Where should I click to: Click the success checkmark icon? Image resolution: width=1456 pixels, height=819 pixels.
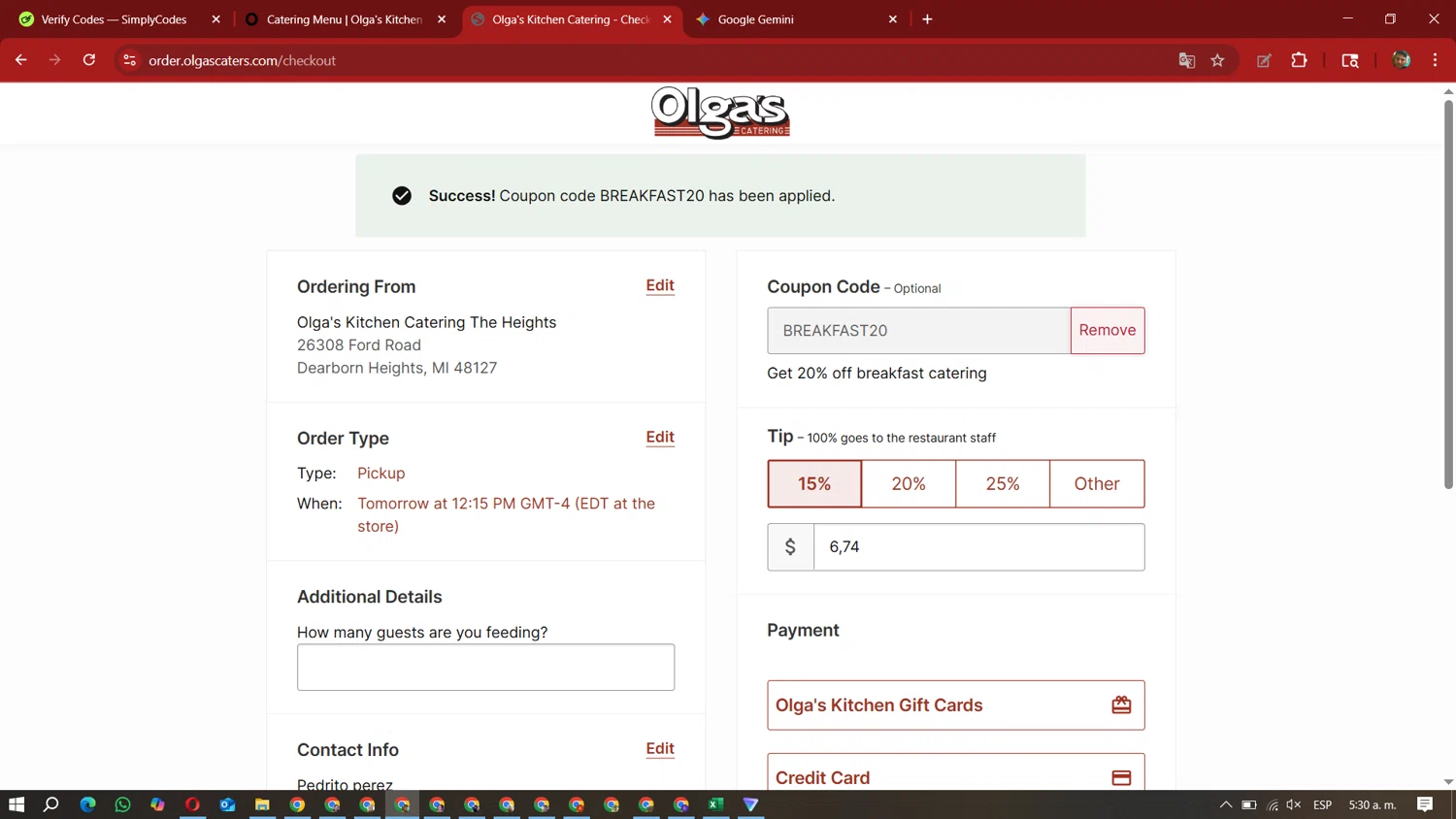click(402, 196)
